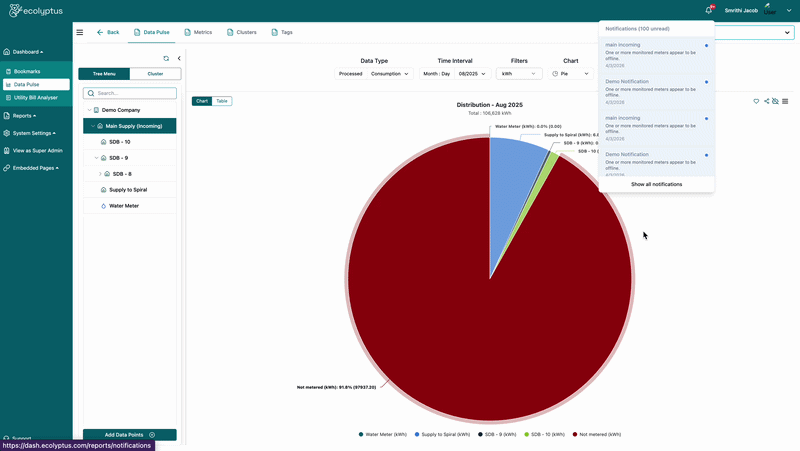Click the Not metered legend swatch
Screen dimensions: 800x451
pos(575,435)
